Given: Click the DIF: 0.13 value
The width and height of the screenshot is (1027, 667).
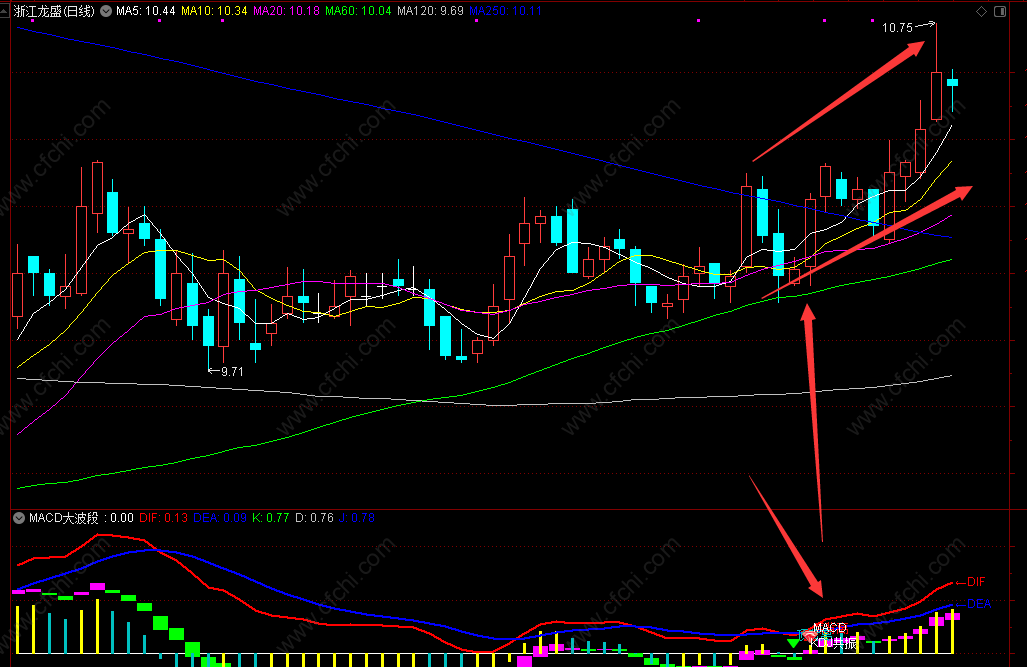Looking at the screenshot, I should coord(163,518).
